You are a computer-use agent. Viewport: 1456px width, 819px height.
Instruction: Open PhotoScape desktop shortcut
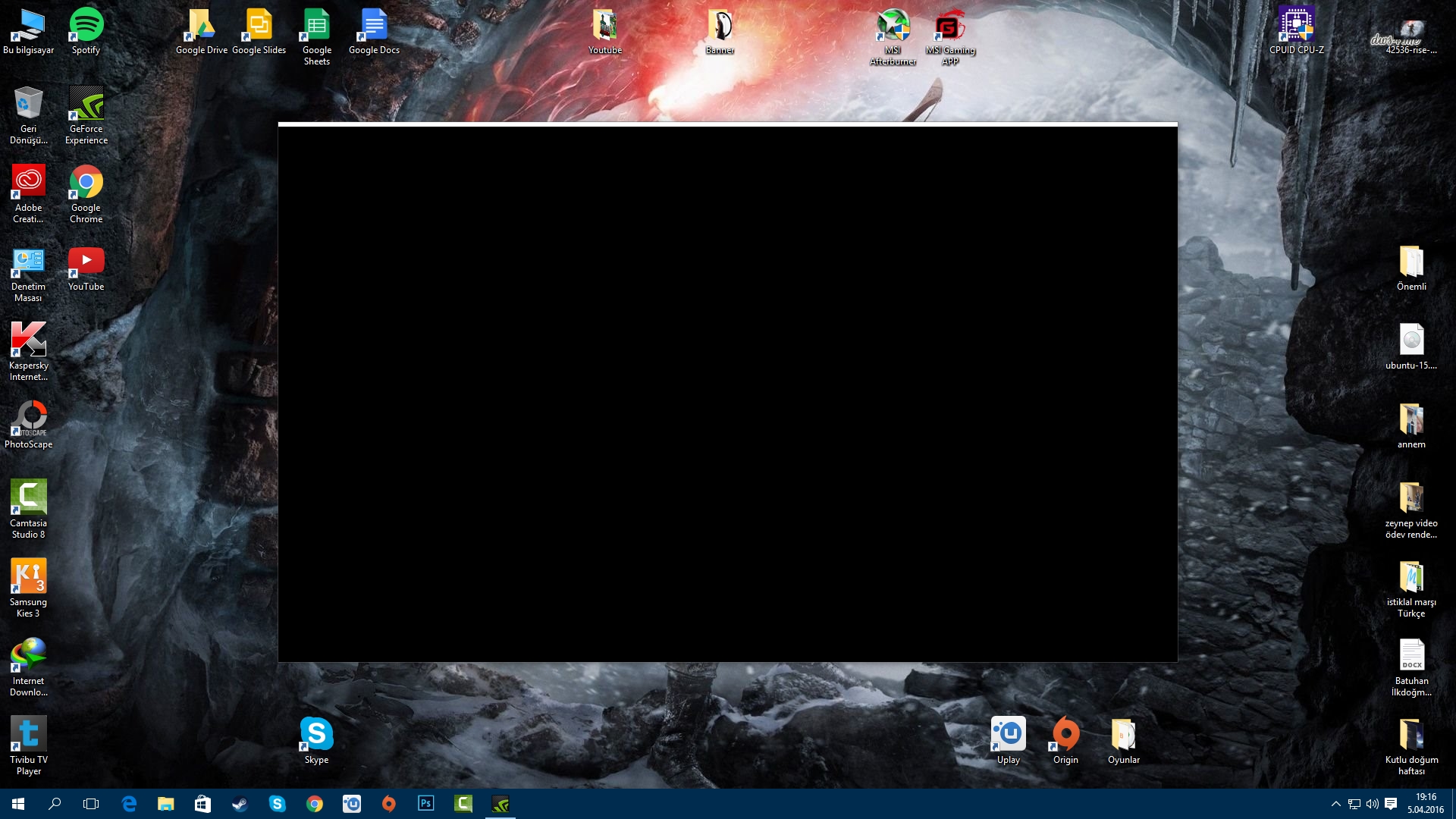[29, 425]
